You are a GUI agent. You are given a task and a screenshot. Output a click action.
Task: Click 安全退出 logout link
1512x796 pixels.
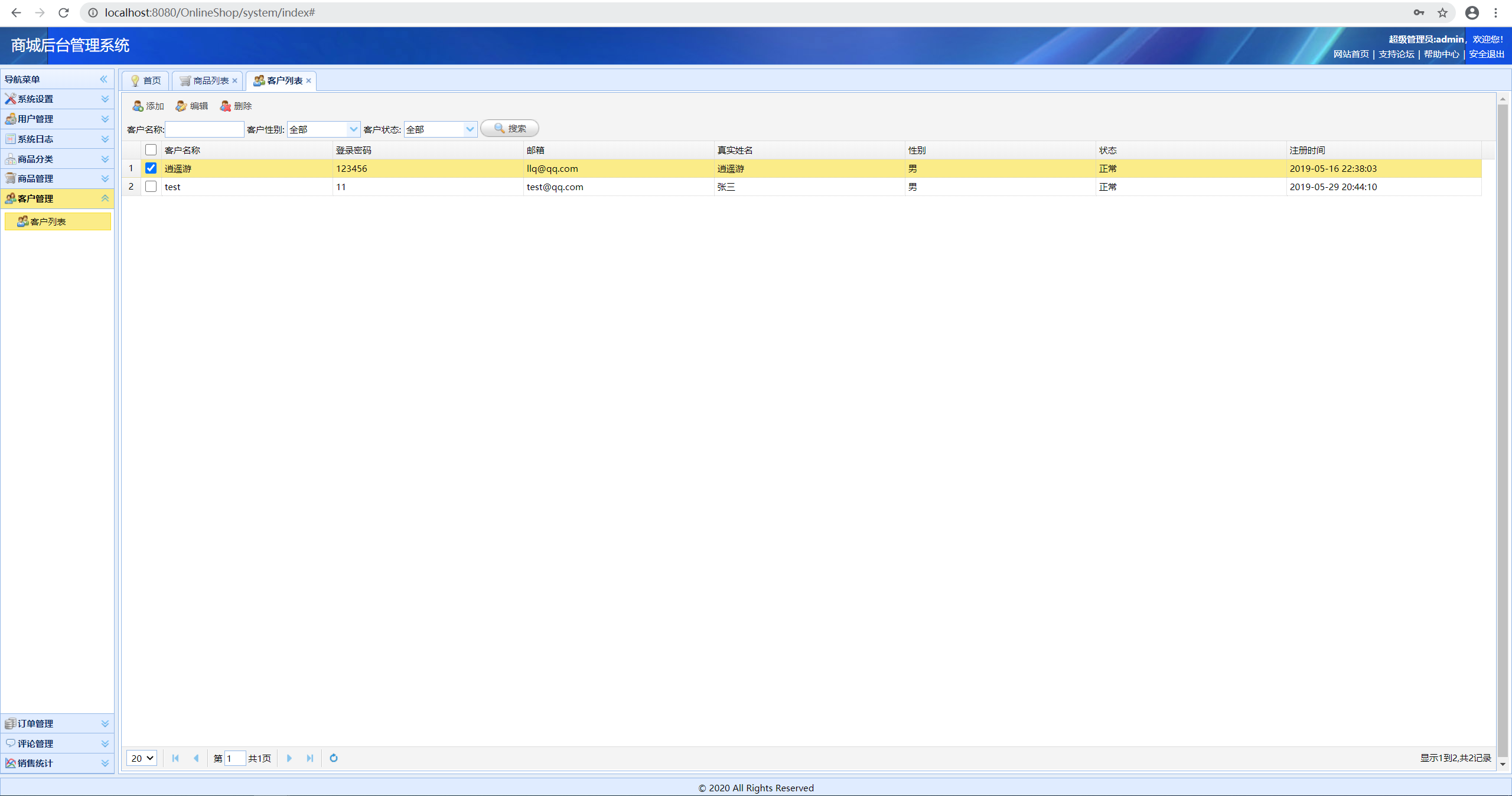(1487, 54)
